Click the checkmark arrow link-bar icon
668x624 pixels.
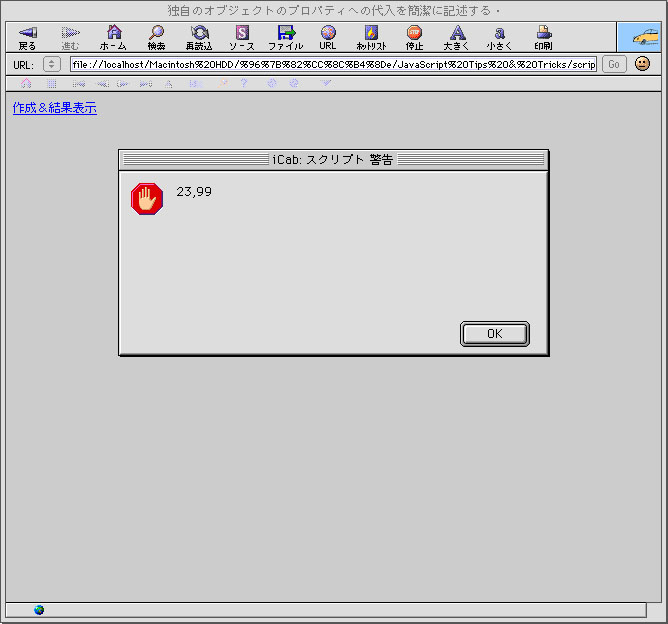point(325,83)
